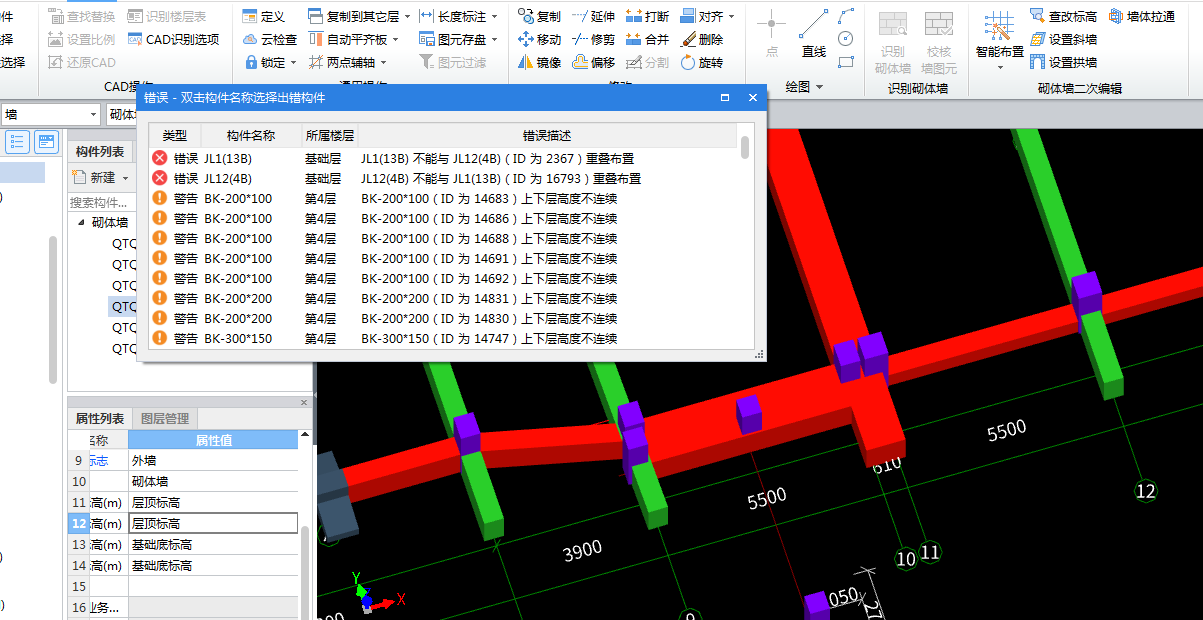
Task: Open the 构件列表 tab
Action: (x=100, y=151)
